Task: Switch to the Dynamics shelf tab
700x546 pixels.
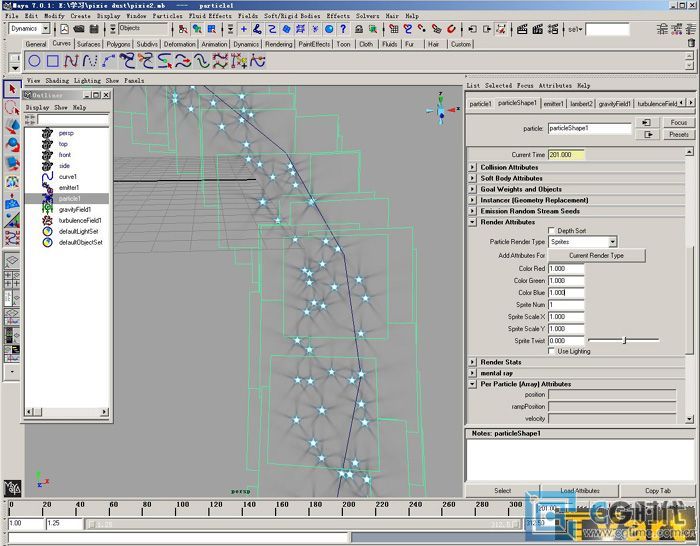Action: (246, 44)
